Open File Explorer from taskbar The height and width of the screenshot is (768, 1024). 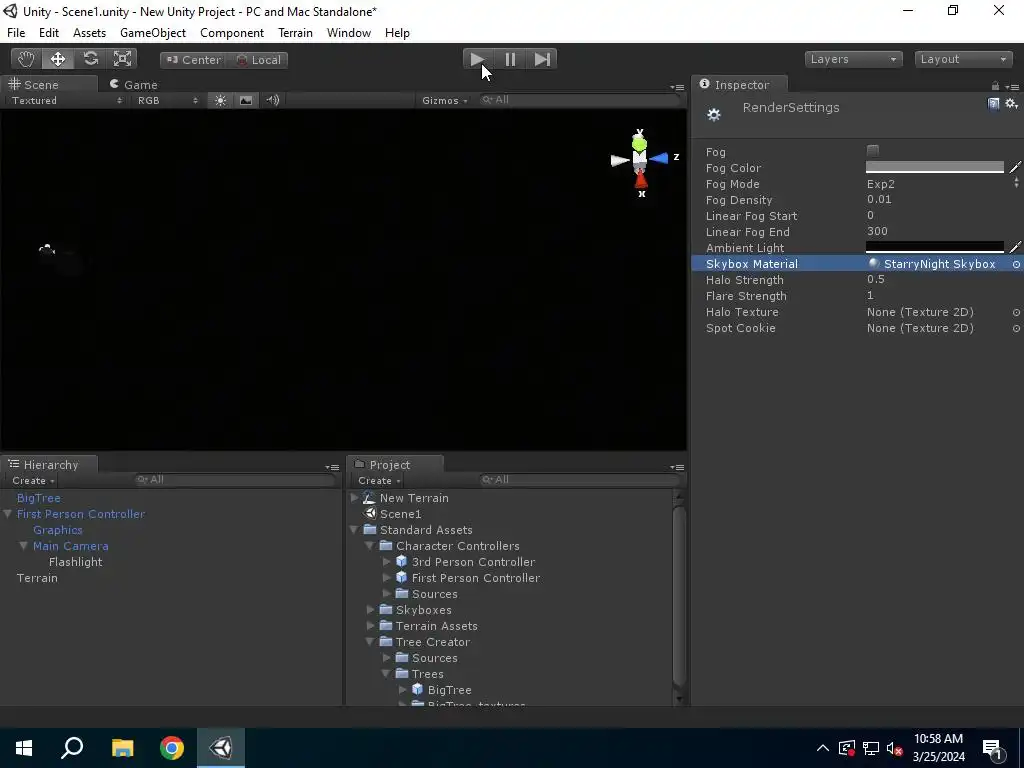(122, 748)
